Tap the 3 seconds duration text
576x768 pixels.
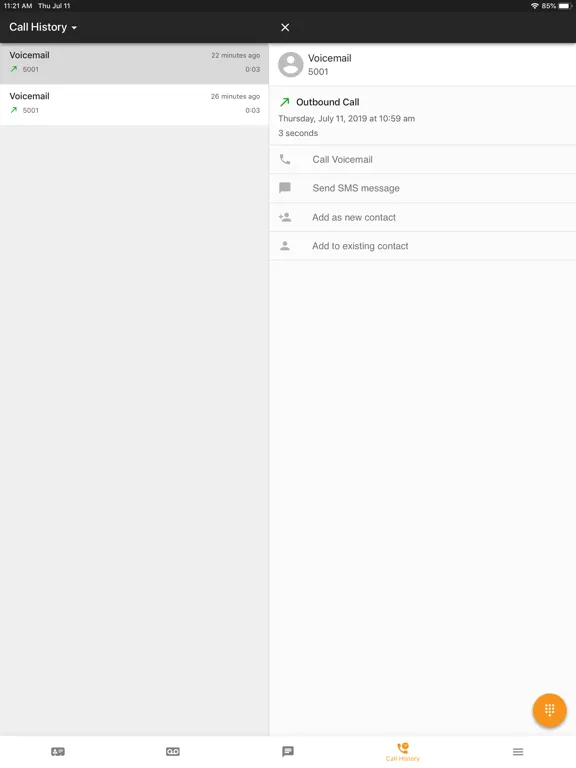[x=298, y=133]
